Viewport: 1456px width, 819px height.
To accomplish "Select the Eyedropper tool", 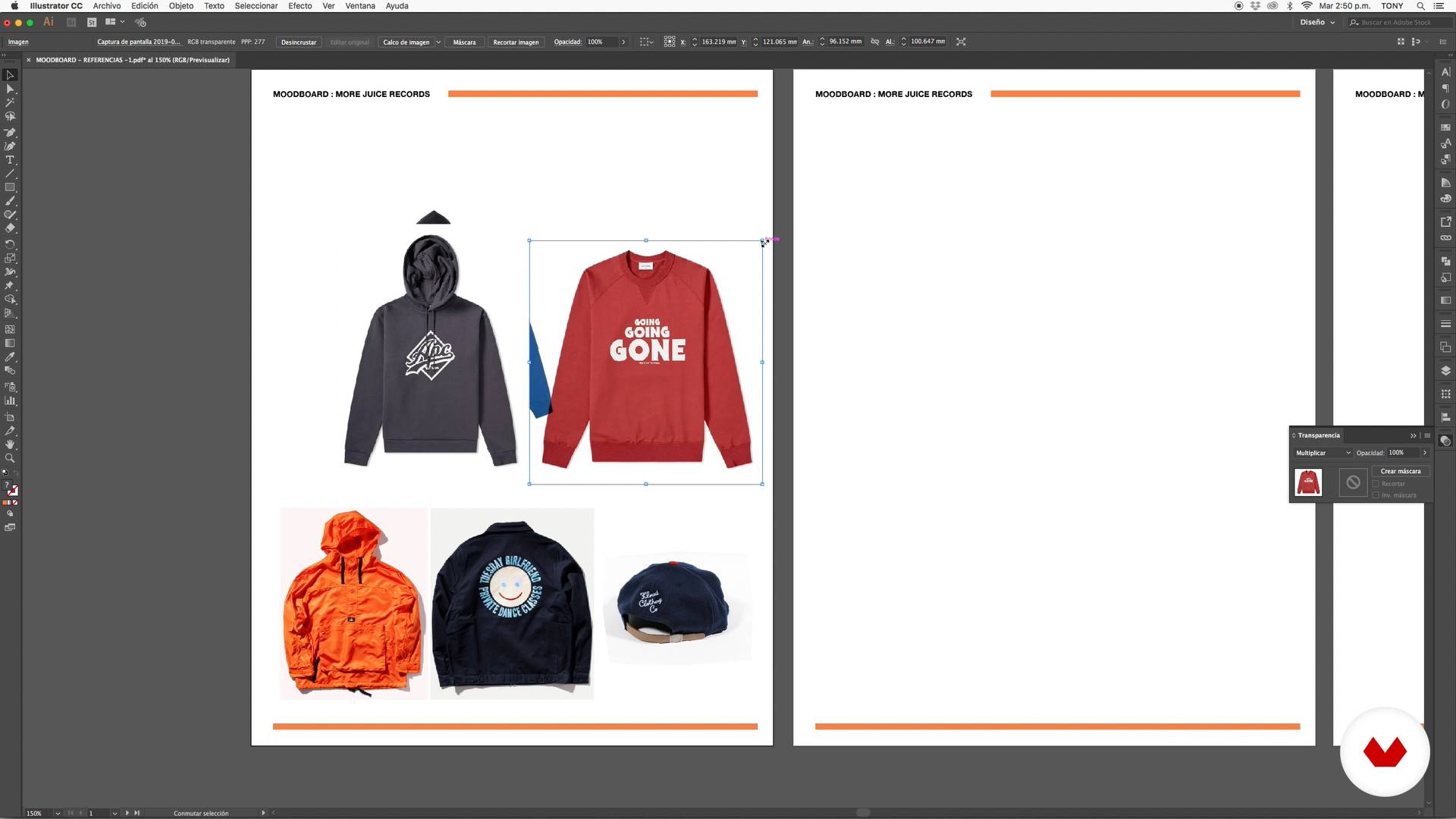I will click(10, 356).
